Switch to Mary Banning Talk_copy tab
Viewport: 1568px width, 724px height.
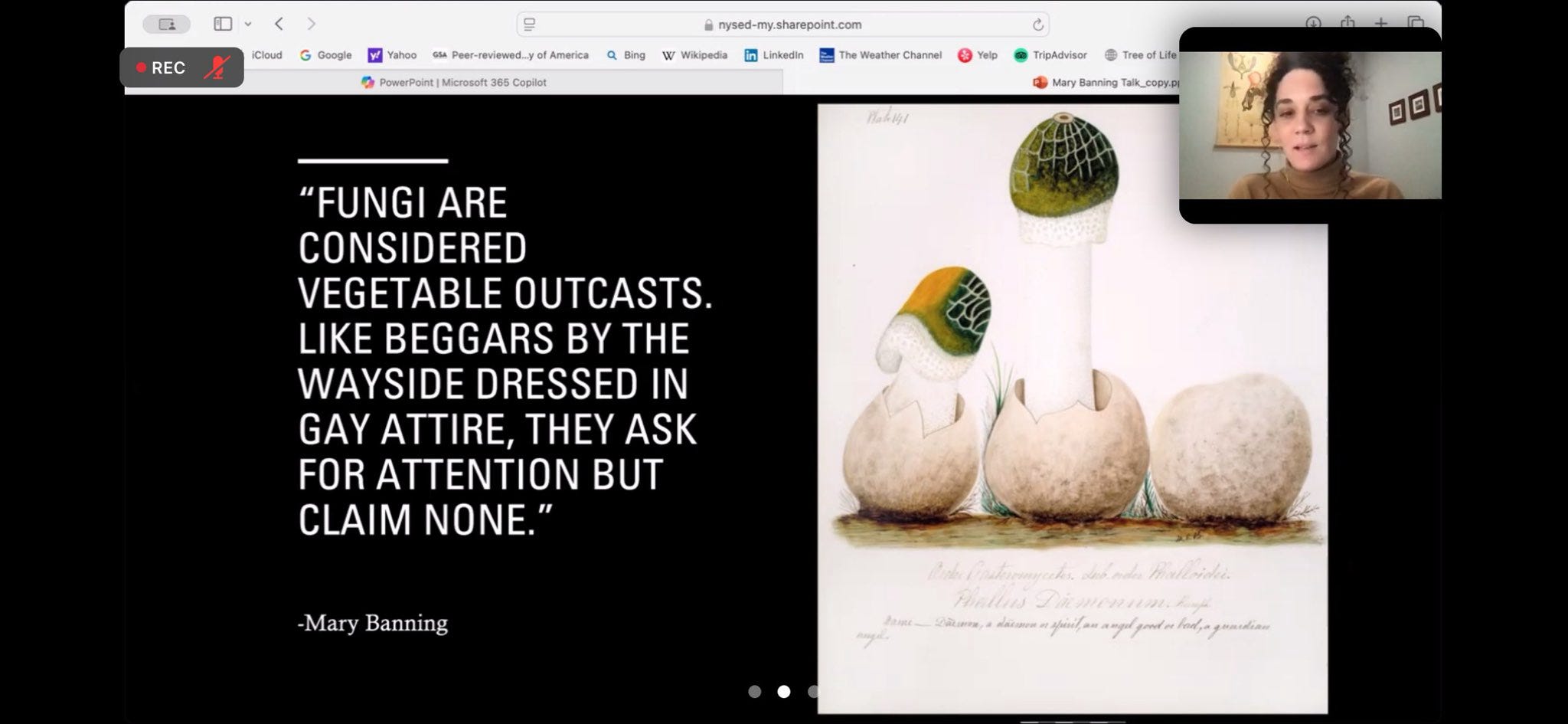1106,82
